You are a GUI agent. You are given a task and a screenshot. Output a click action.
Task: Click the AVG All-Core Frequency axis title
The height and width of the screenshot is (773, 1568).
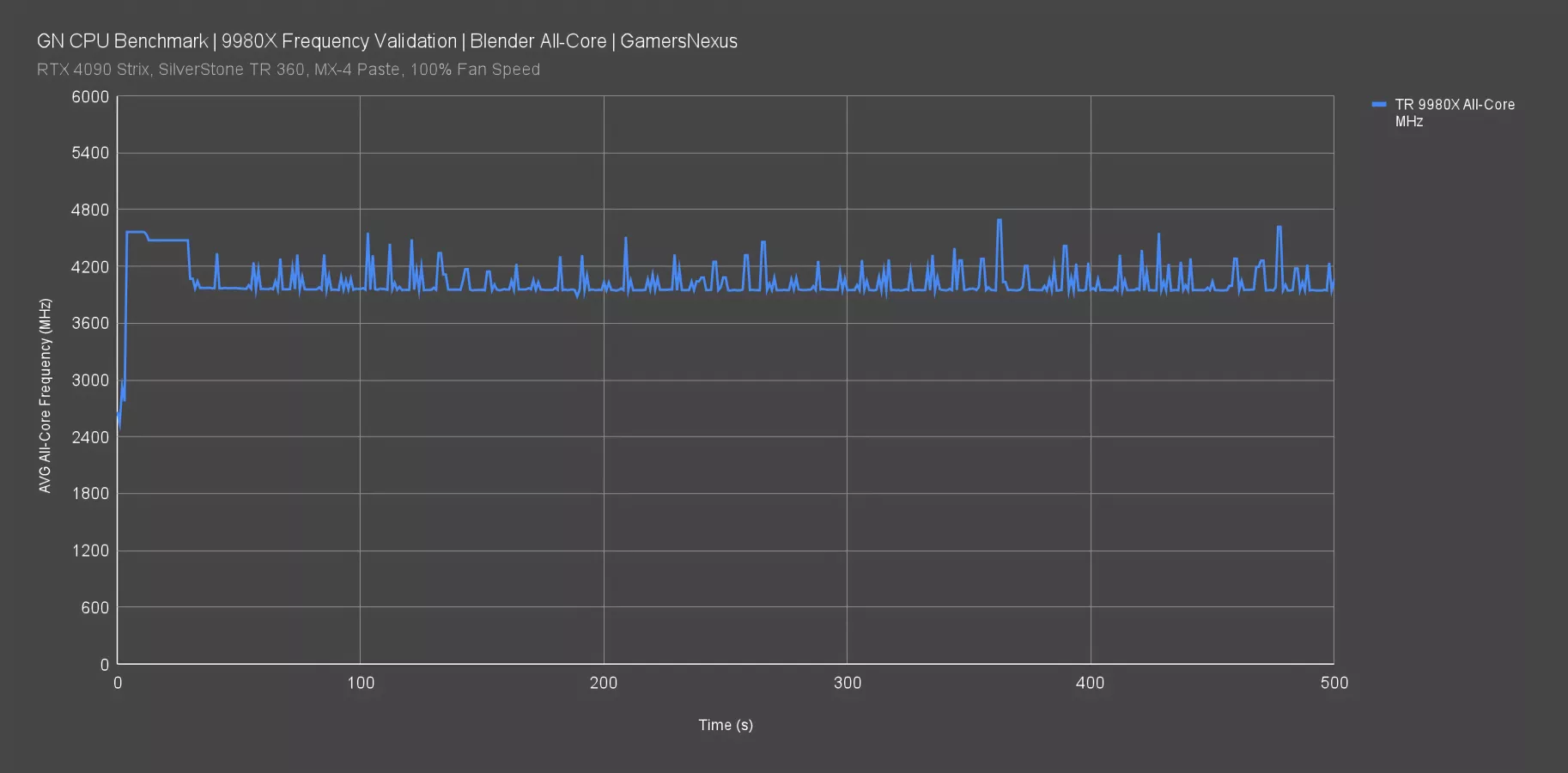[45, 395]
